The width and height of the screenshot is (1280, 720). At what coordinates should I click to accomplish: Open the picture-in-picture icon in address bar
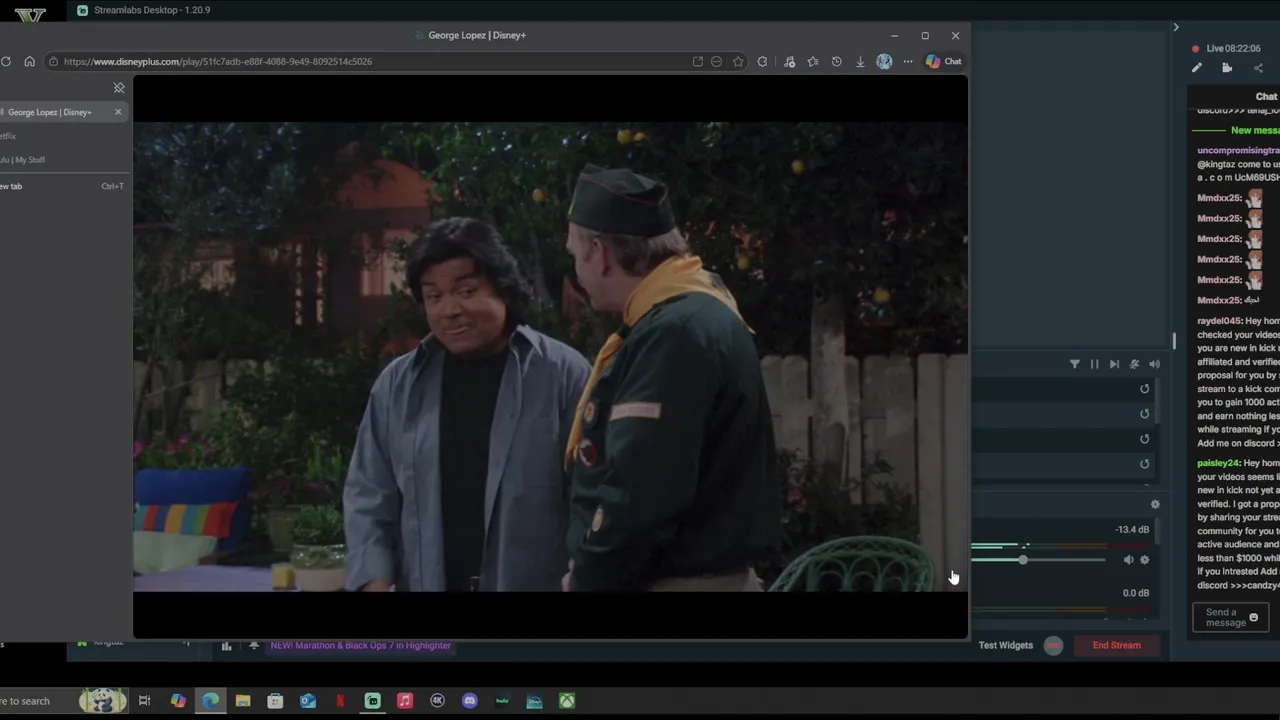697,61
